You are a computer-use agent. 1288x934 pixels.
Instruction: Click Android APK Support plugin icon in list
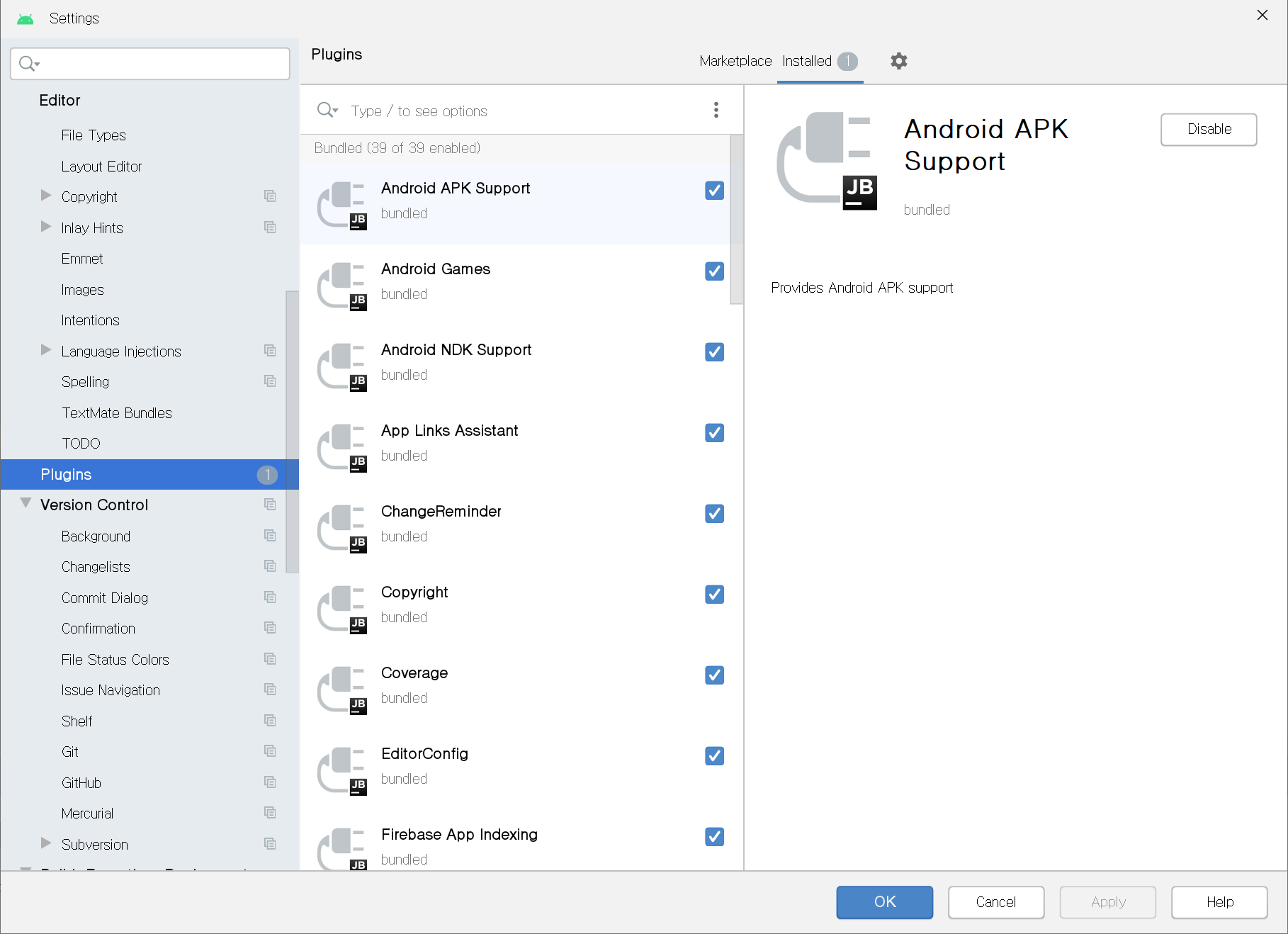pos(342,205)
